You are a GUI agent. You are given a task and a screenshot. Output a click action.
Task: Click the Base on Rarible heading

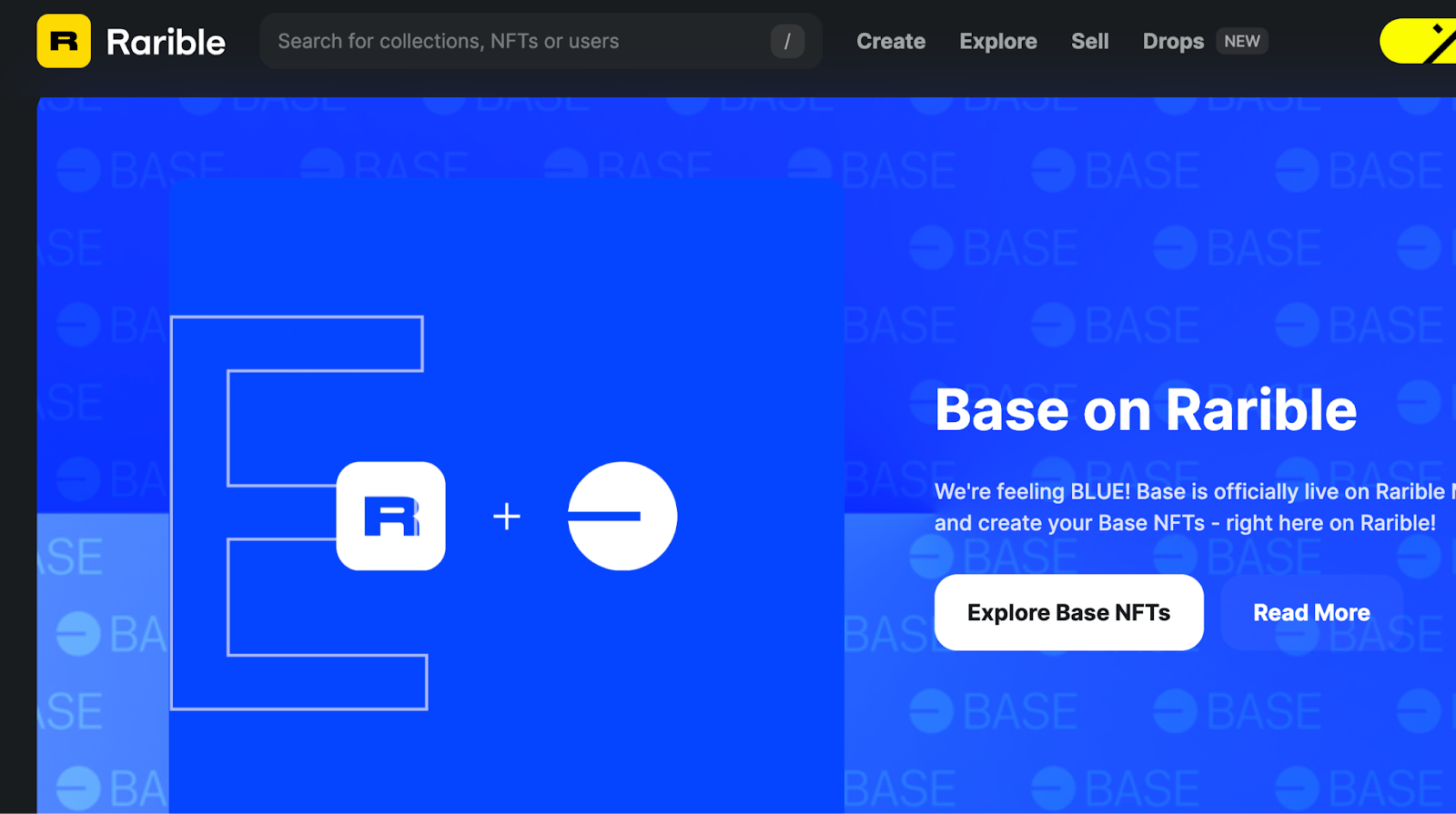click(1146, 409)
